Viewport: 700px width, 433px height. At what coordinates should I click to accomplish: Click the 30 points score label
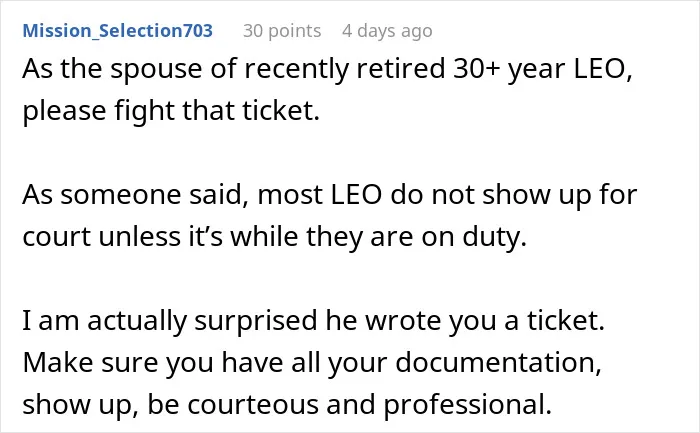coord(282,31)
